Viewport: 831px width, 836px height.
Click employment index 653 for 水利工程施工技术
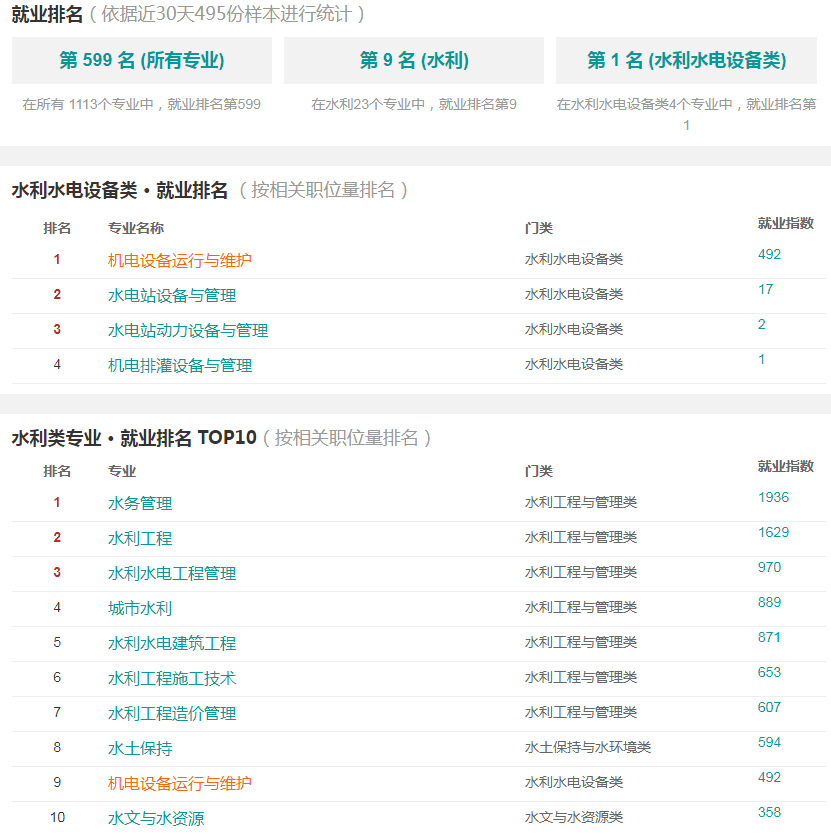[769, 672]
